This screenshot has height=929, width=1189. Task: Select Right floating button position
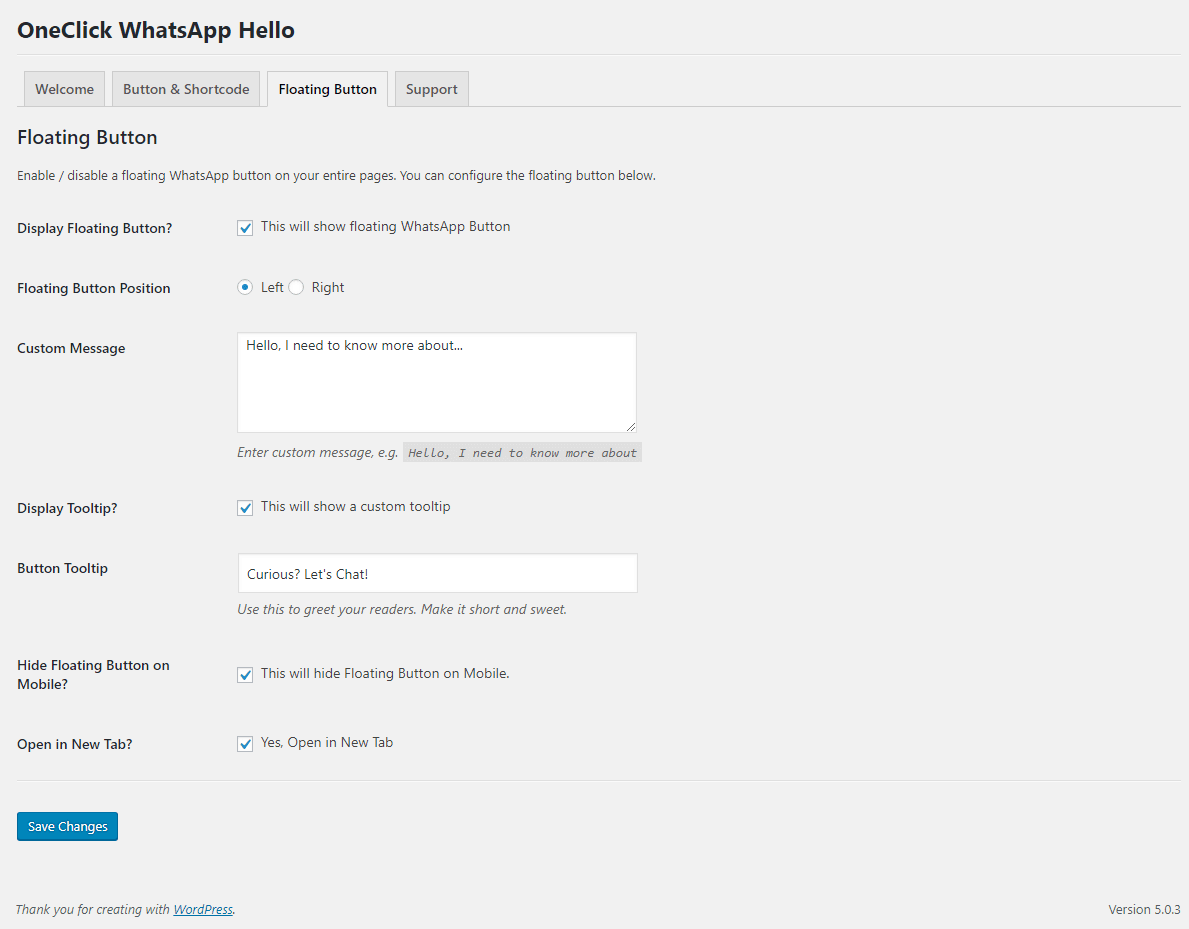[x=296, y=287]
